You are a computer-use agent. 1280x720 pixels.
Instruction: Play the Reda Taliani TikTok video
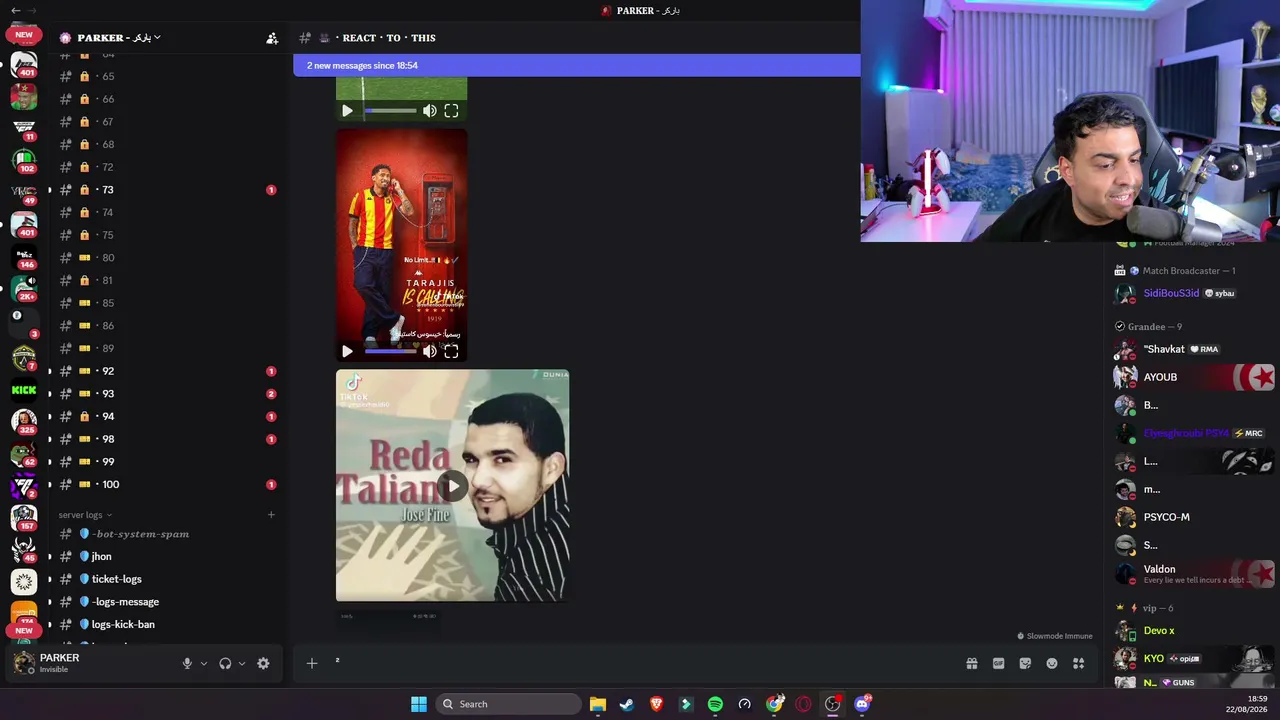[453, 486]
